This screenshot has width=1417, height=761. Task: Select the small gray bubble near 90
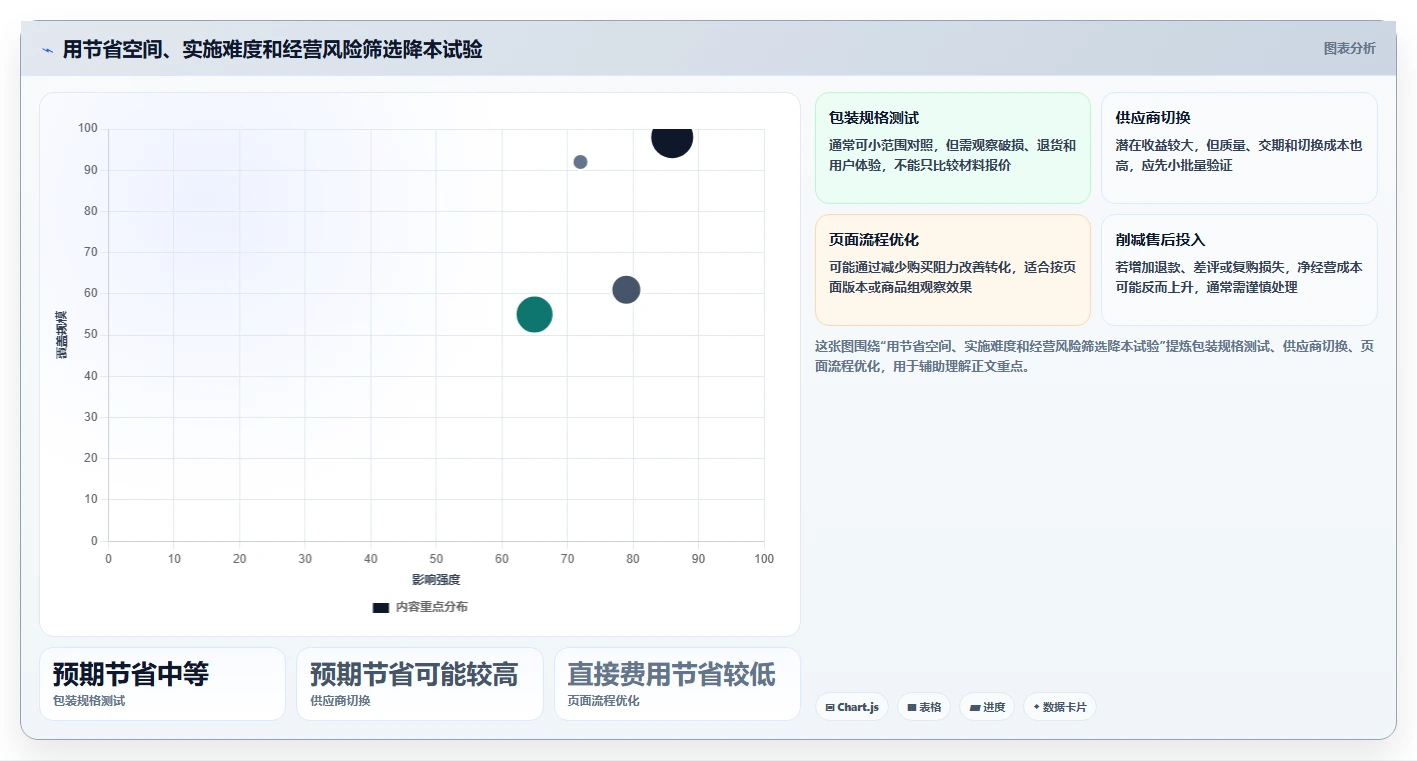(580, 162)
